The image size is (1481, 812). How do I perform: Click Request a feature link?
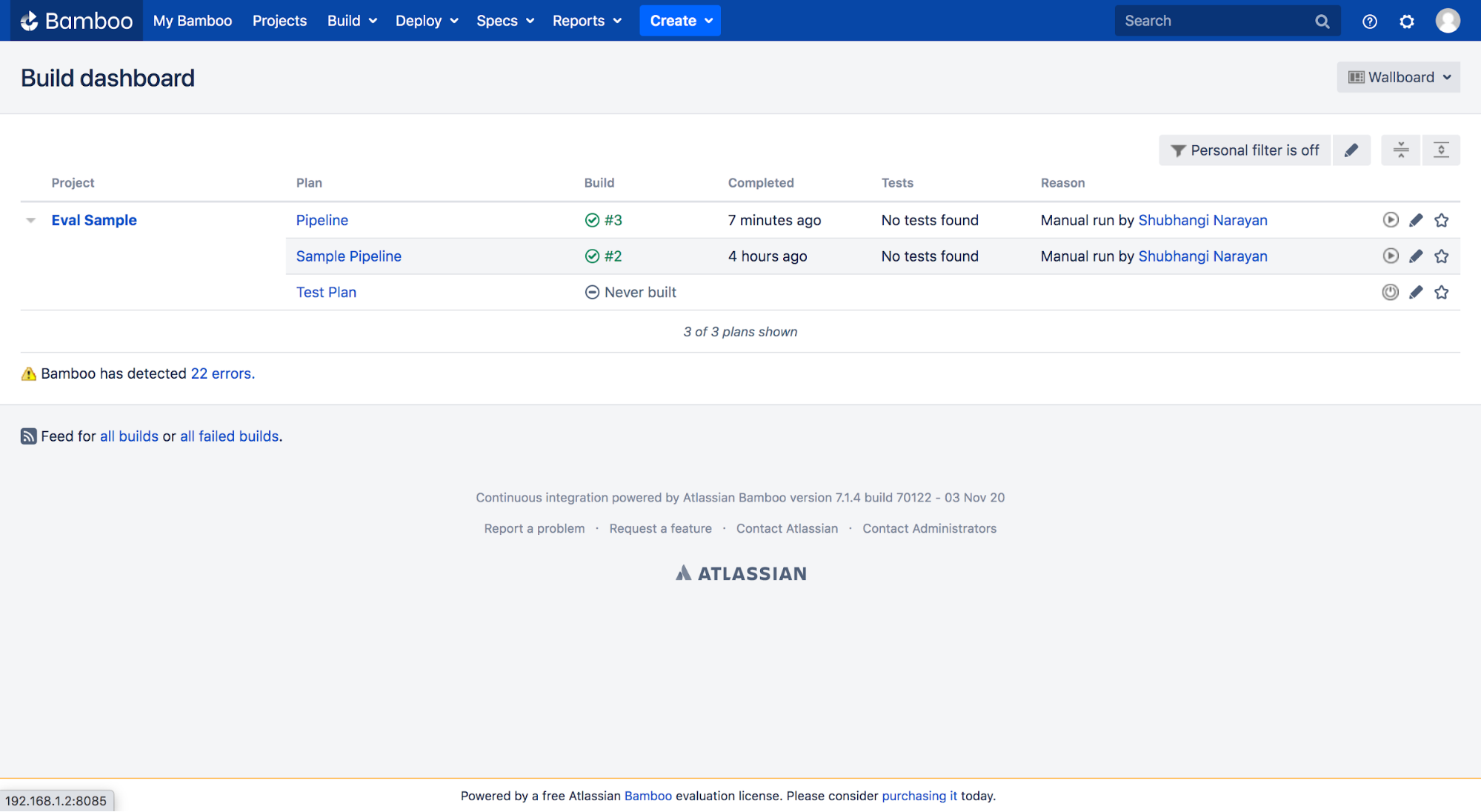click(660, 528)
